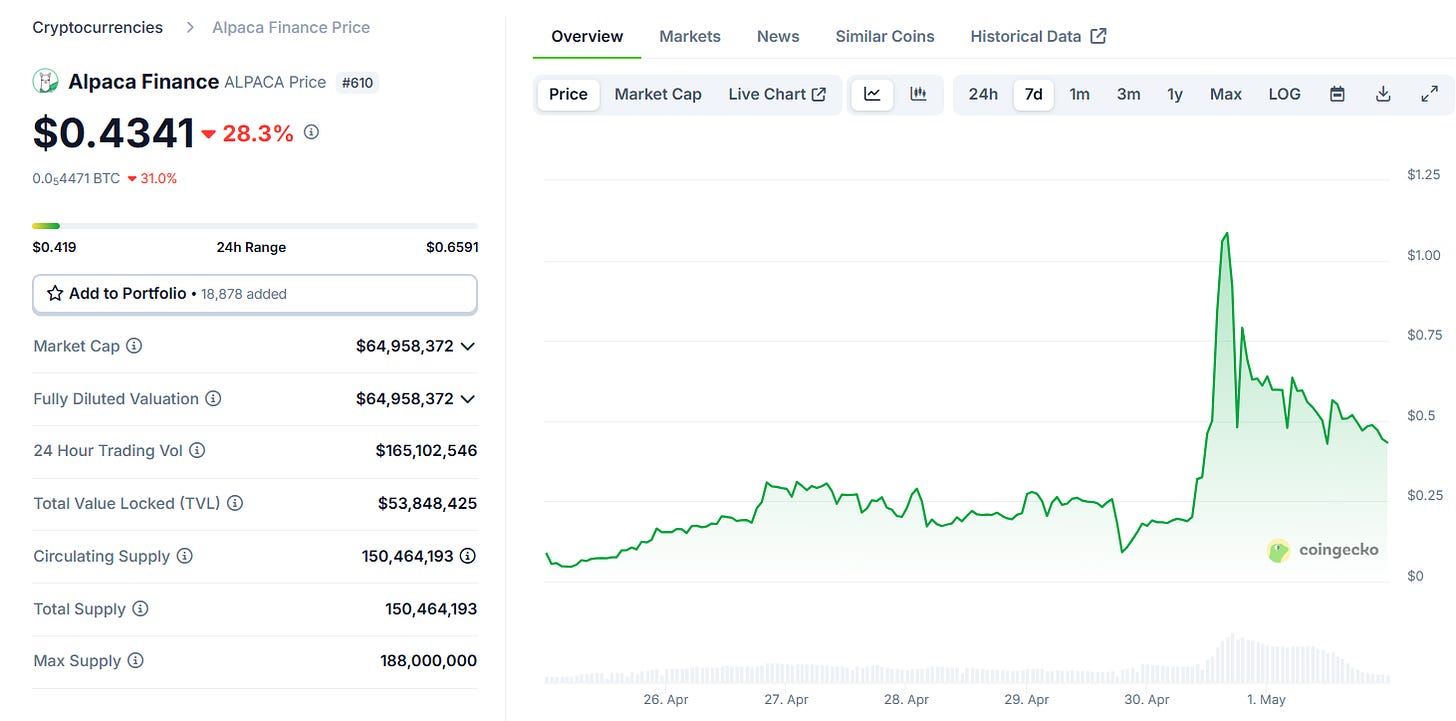Click the Add to Portfolio button
The width and height of the screenshot is (1456, 721).
(255, 294)
